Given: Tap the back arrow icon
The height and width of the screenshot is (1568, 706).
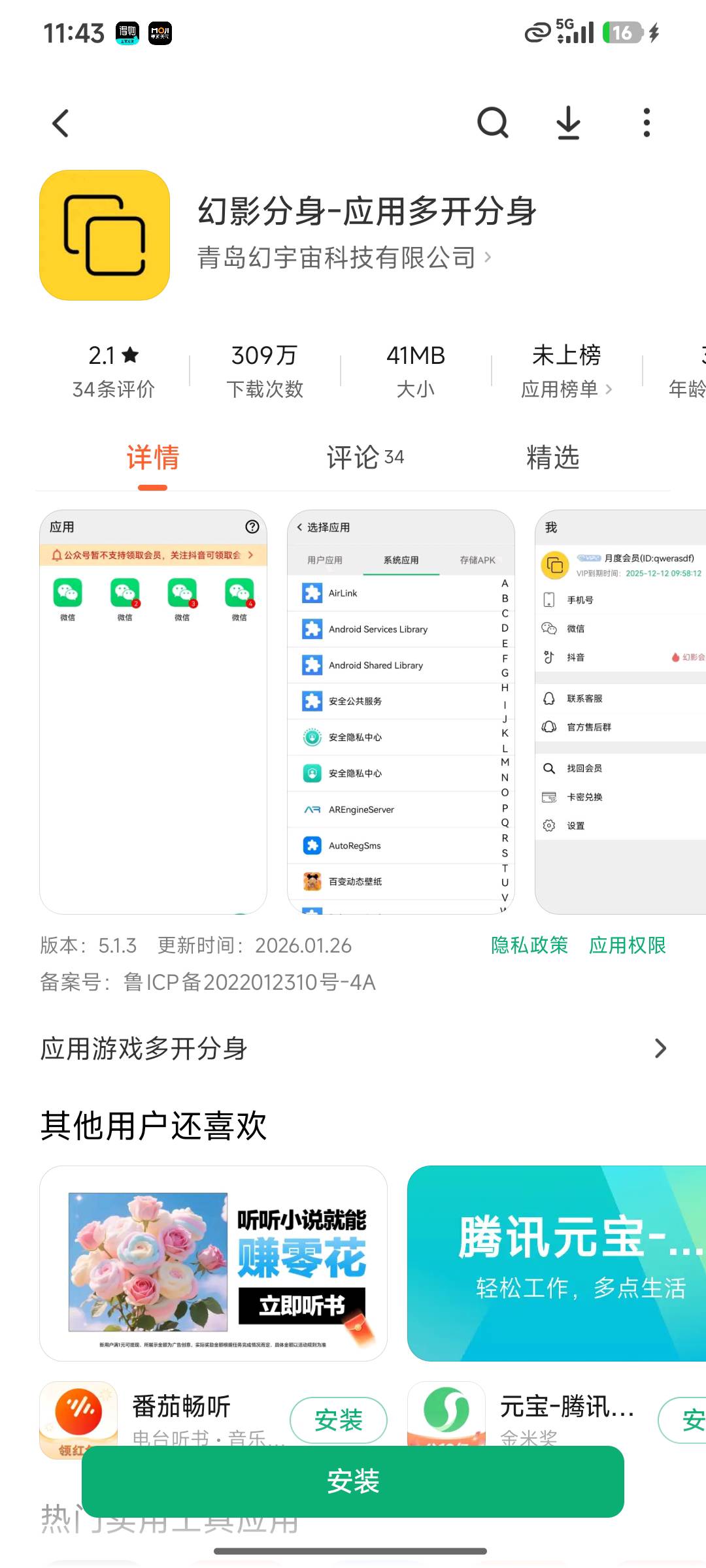Looking at the screenshot, I should [61, 123].
